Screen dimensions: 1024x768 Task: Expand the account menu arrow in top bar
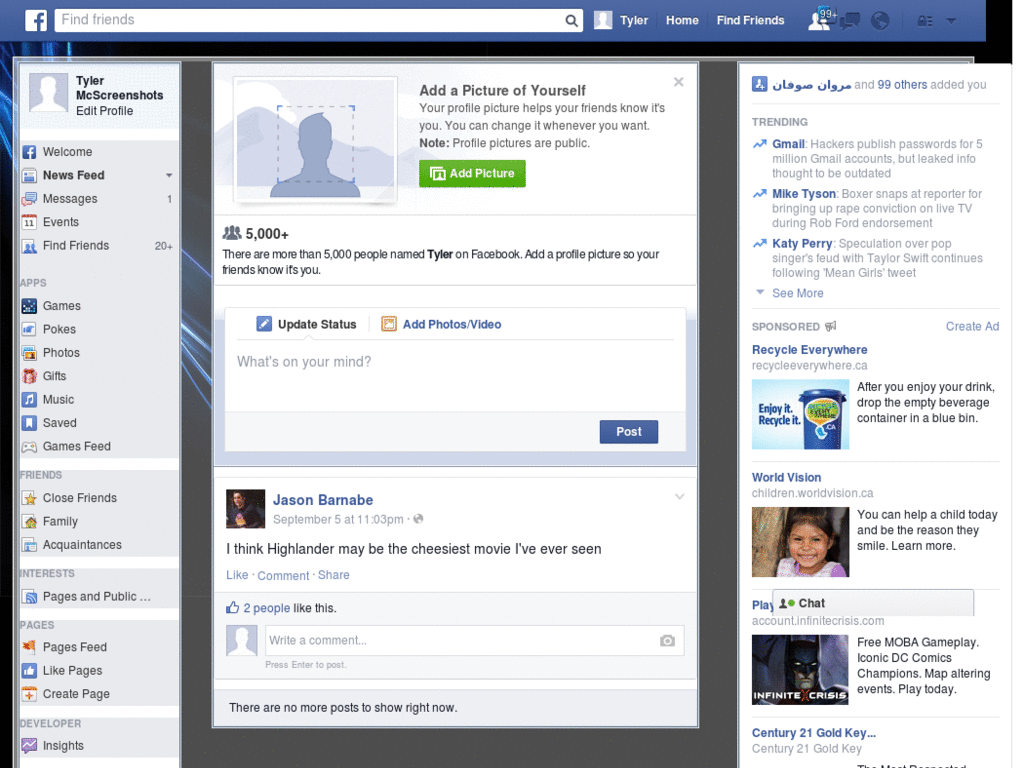click(951, 21)
